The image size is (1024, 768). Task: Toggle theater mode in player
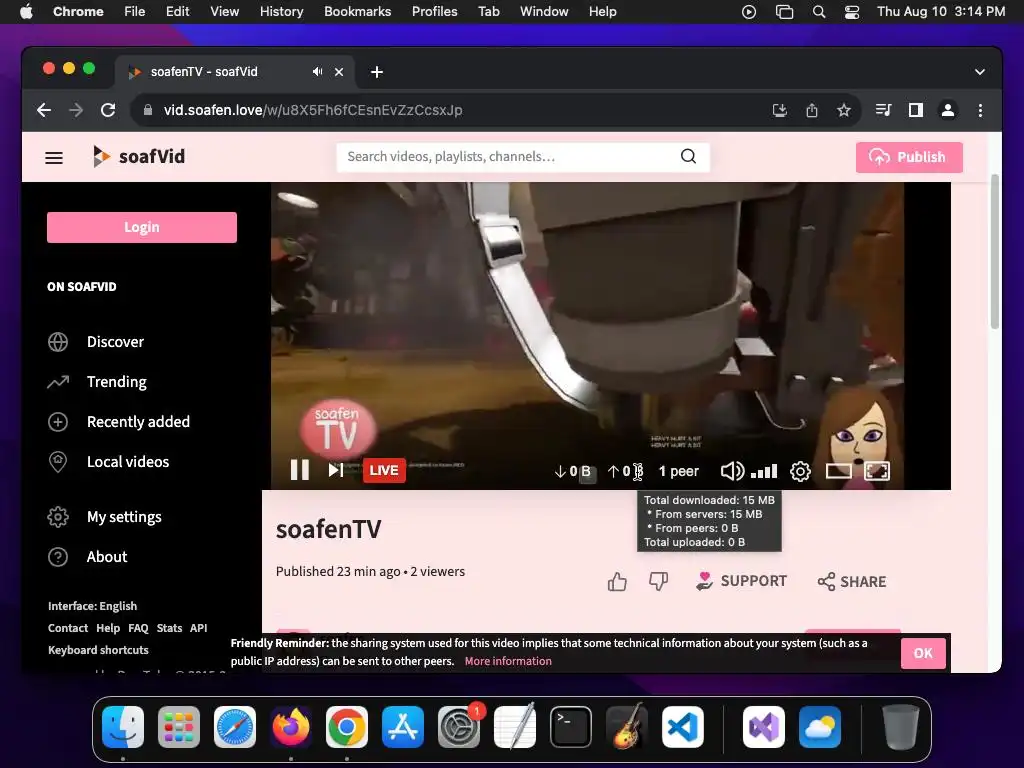point(839,471)
